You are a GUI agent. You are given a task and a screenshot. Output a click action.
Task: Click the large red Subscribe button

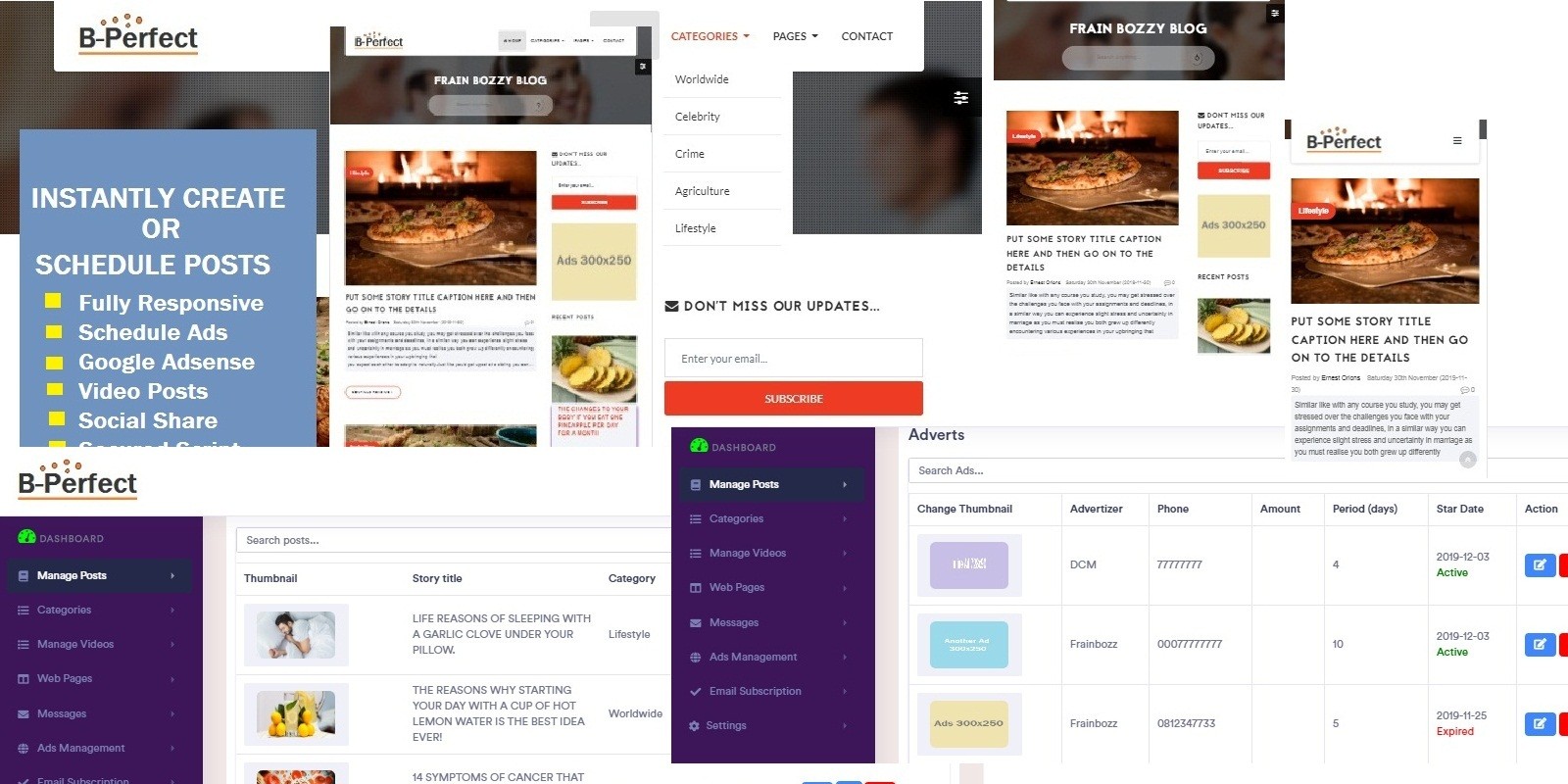794,399
